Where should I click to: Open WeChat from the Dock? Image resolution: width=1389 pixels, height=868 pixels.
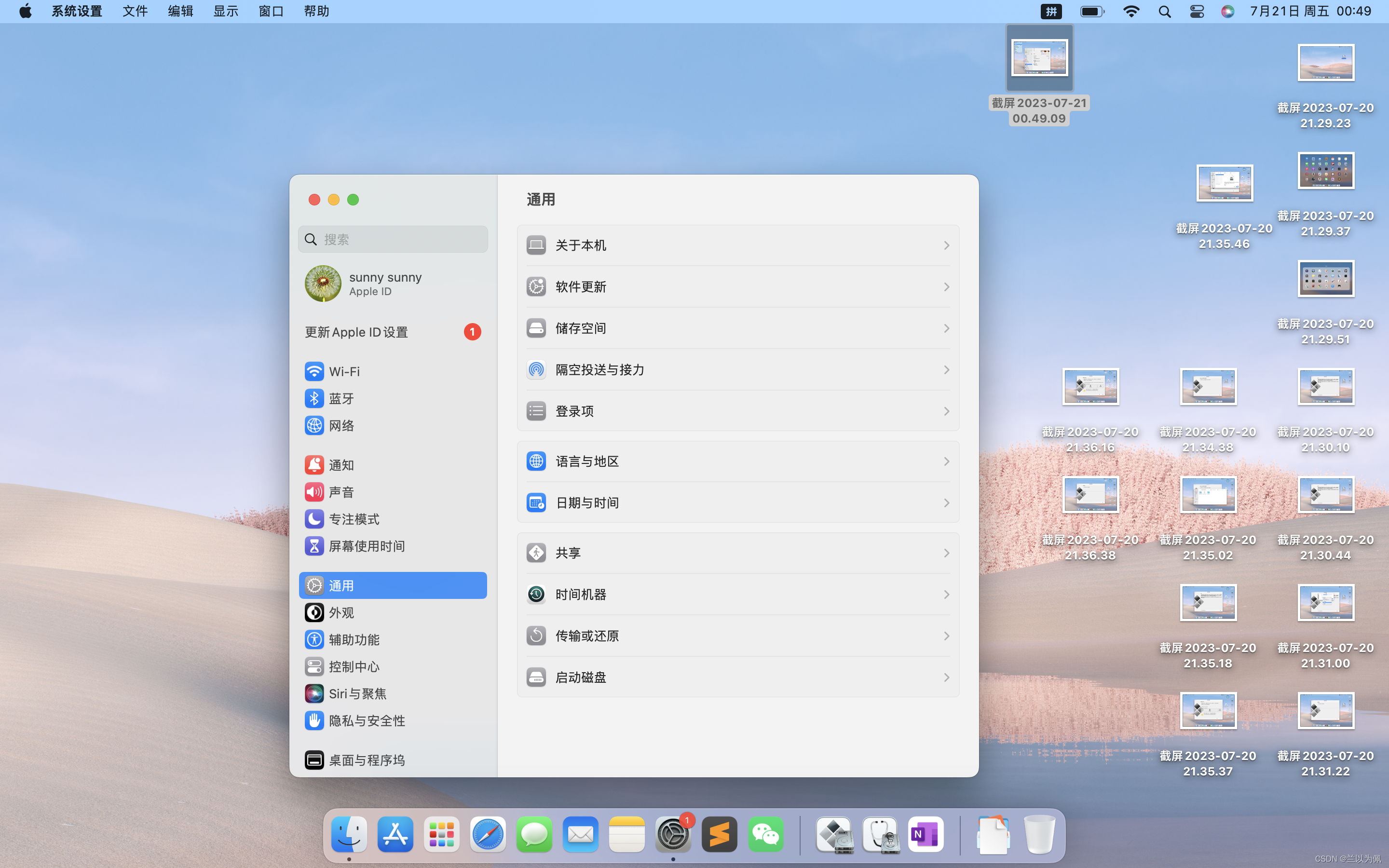click(766, 834)
